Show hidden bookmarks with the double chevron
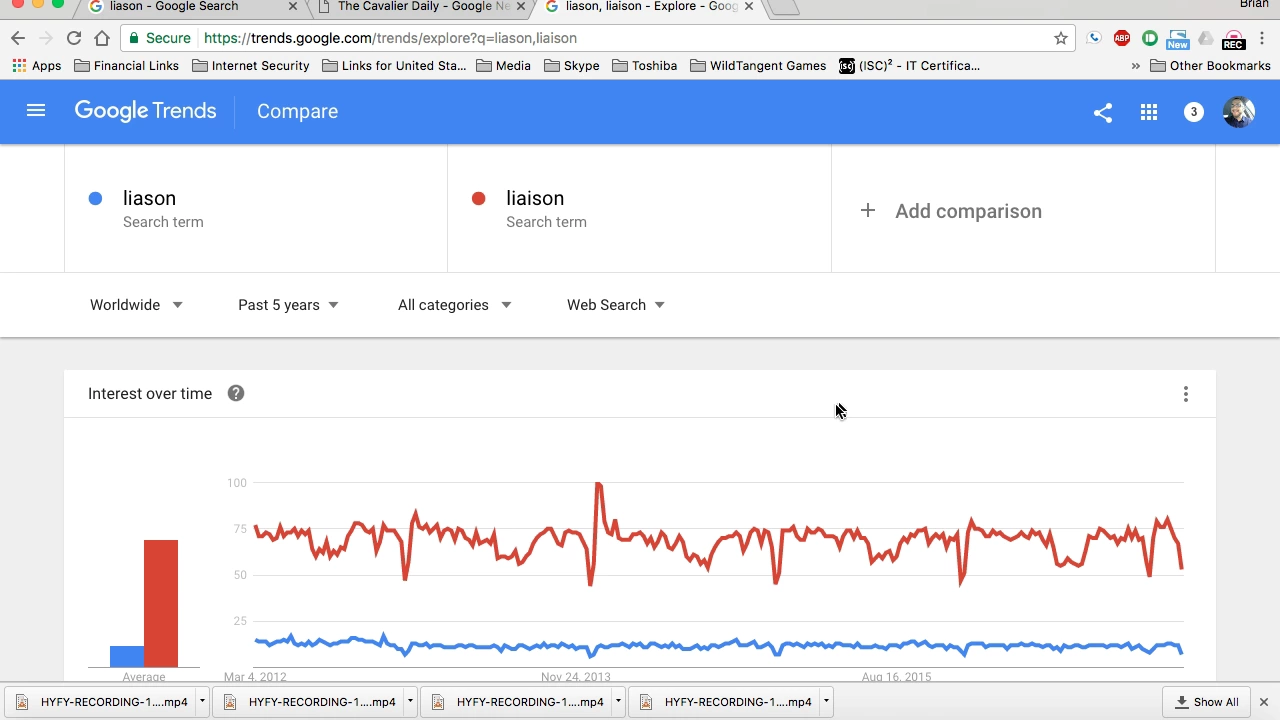The width and height of the screenshot is (1280, 720). 1135,66
